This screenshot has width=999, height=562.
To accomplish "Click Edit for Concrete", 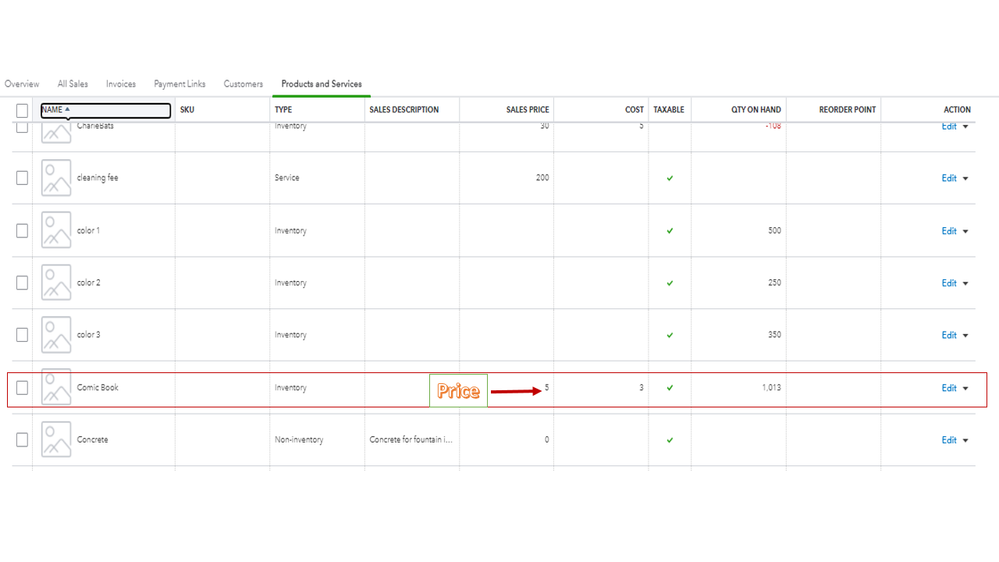I will [x=949, y=440].
